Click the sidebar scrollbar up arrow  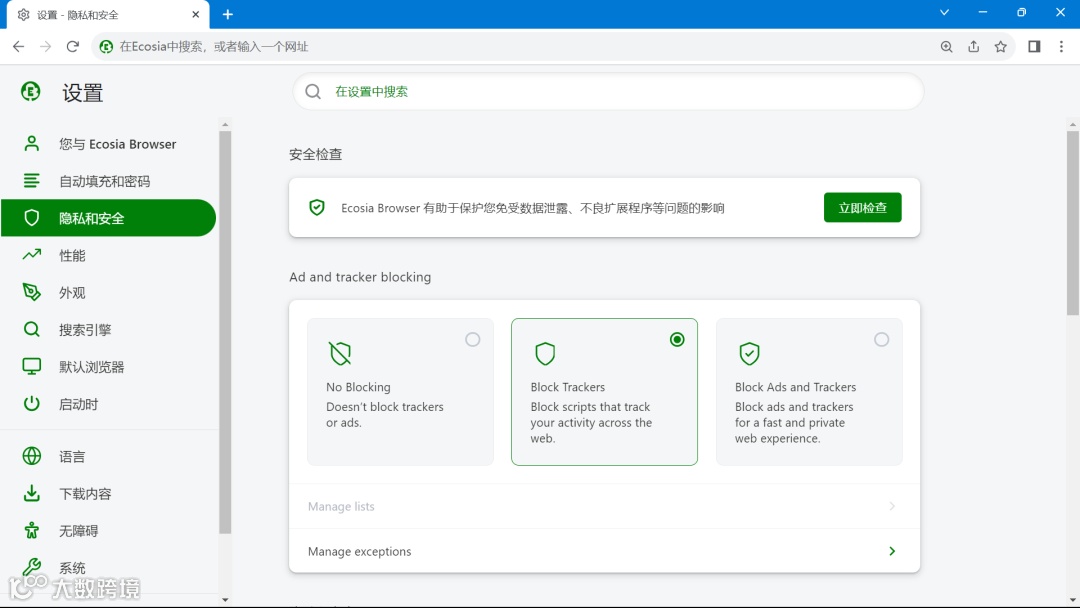click(x=225, y=125)
